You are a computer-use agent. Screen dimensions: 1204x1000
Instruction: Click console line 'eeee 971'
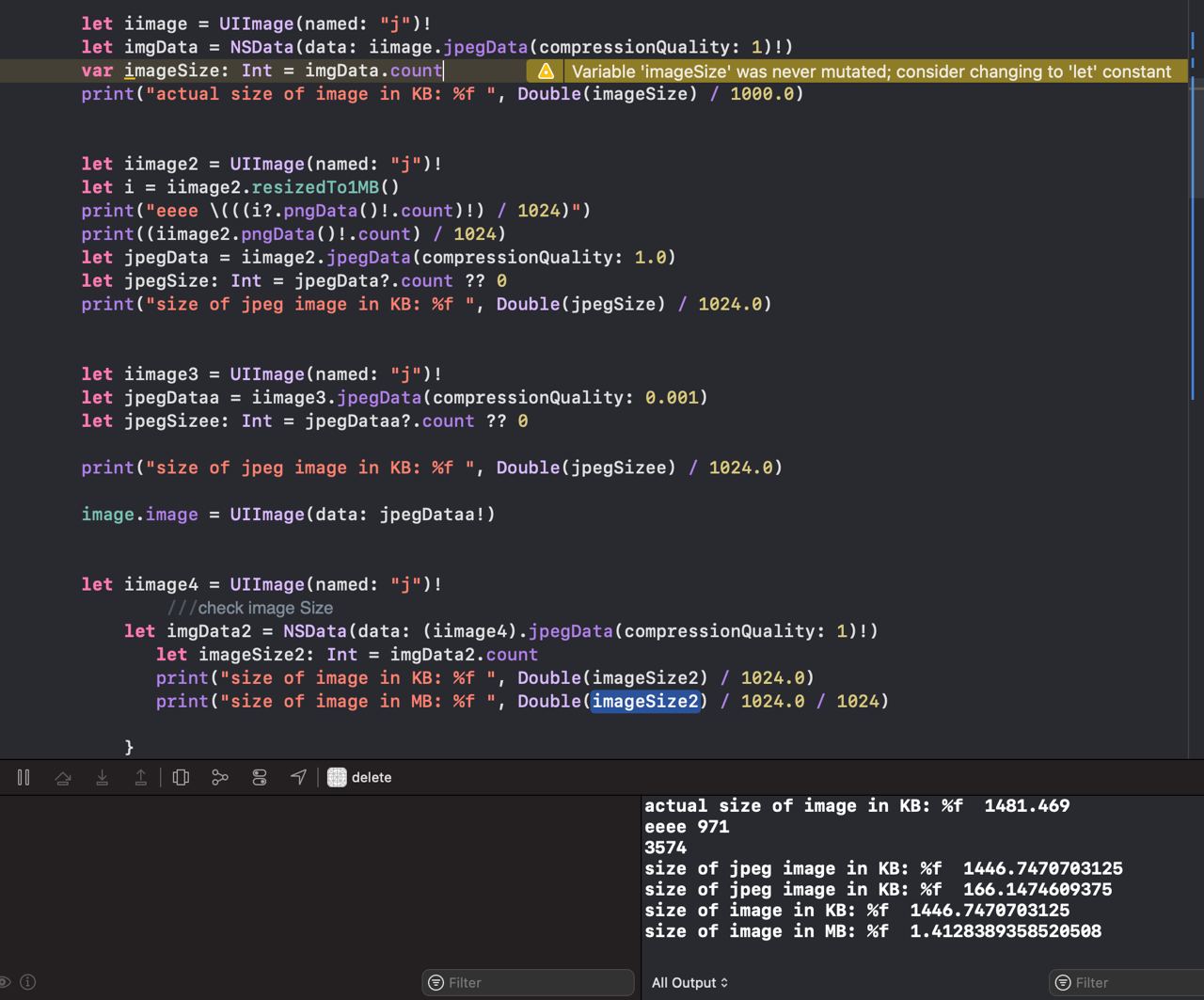click(x=687, y=827)
